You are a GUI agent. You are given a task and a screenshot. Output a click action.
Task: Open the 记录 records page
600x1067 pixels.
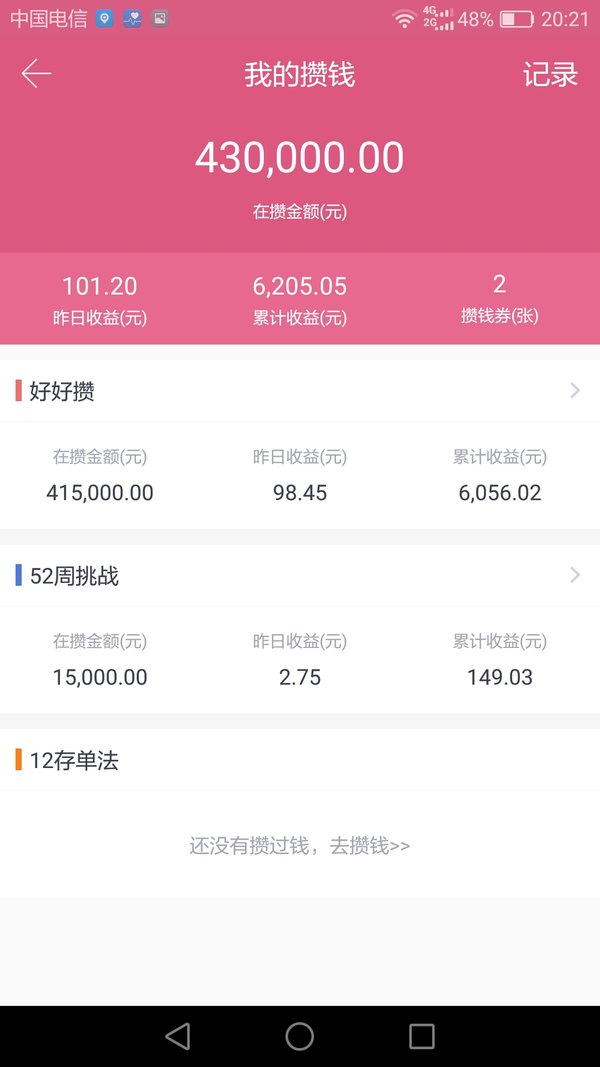550,74
